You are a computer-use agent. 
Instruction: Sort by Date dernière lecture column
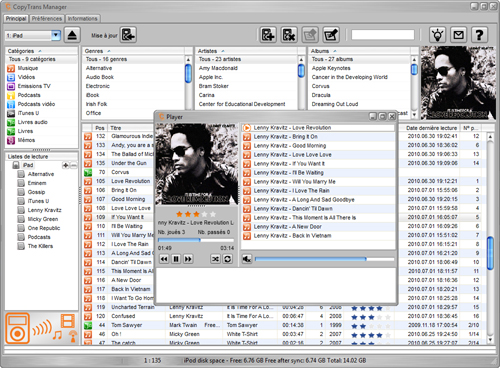tap(432, 128)
